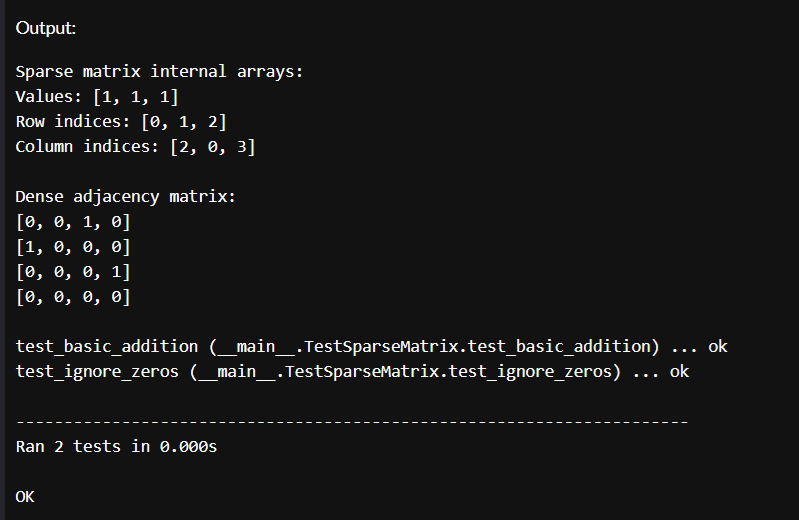This screenshot has width=799, height=520.
Task: Click "ok" ending the test_ignore_zeros line
Action: coord(679,372)
